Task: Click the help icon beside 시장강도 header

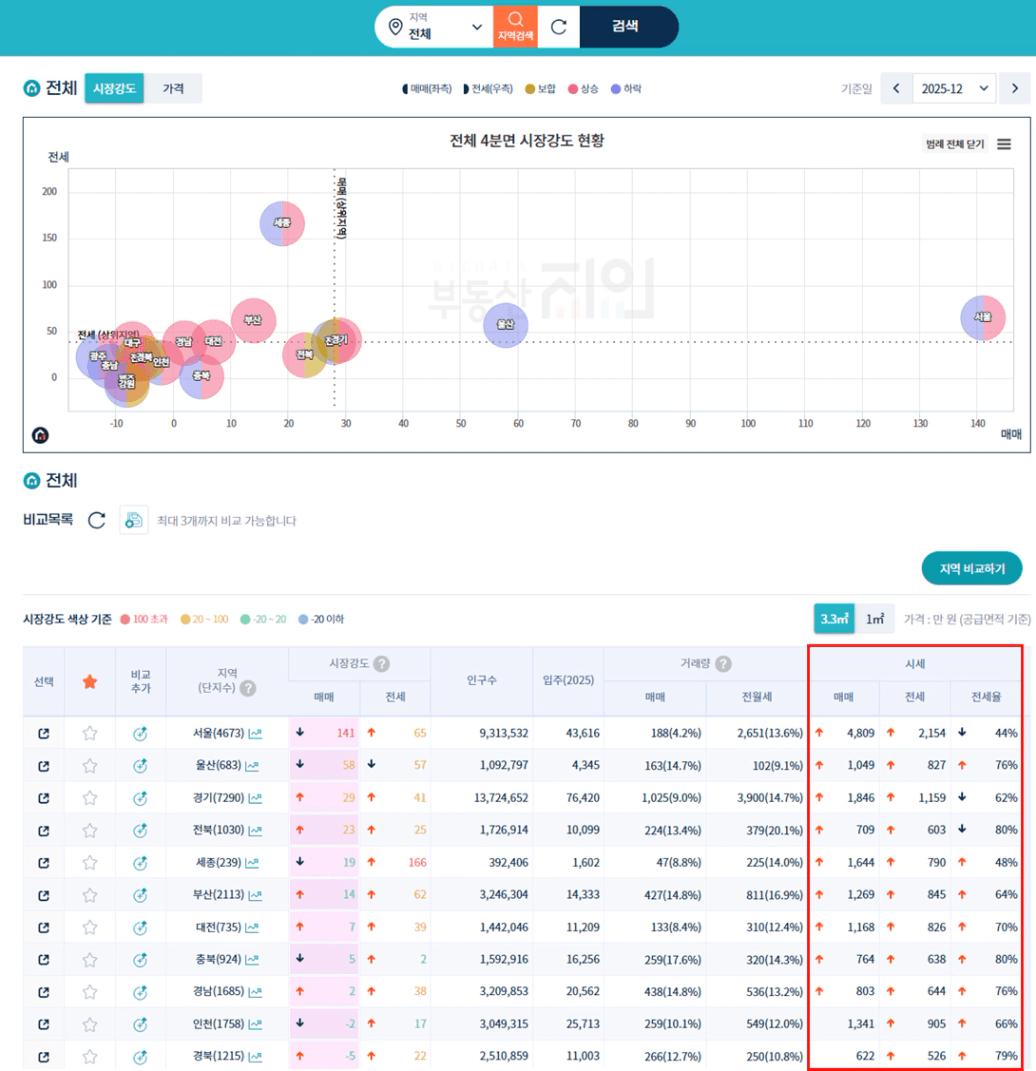Action: point(381,664)
